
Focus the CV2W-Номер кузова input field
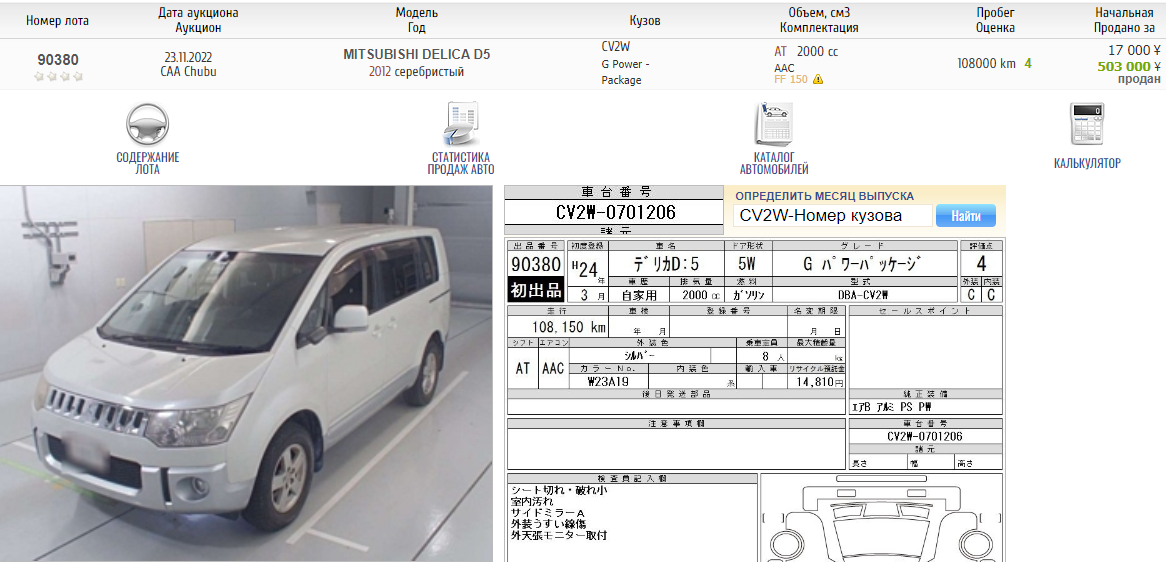pos(832,216)
